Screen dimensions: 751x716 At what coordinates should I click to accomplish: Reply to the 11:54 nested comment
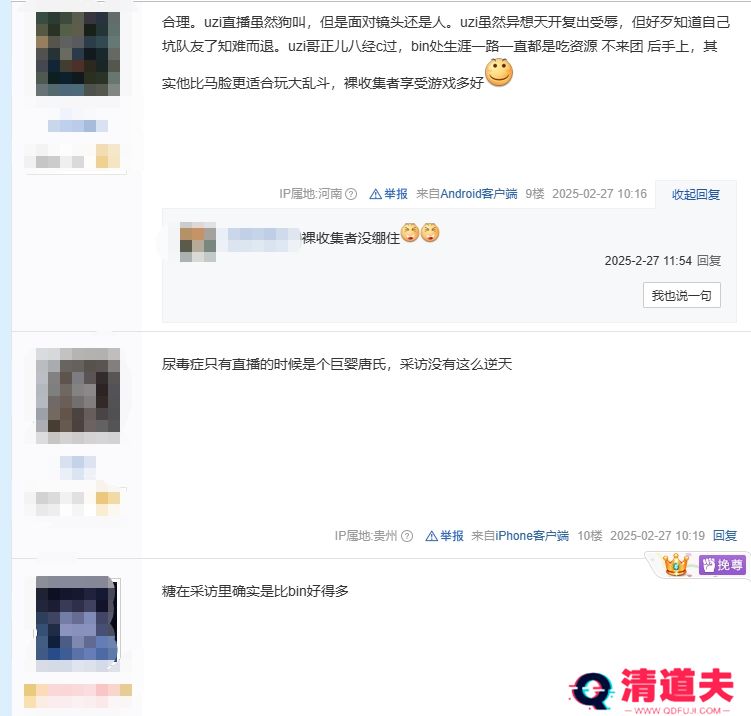tap(709, 261)
